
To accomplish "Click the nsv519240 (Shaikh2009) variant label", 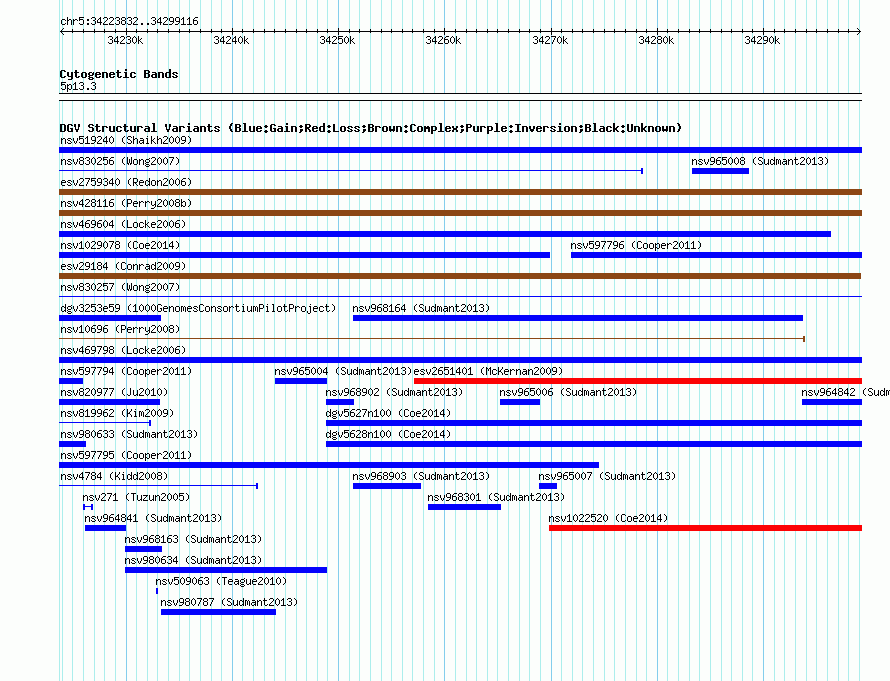I will [x=126, y=140].
